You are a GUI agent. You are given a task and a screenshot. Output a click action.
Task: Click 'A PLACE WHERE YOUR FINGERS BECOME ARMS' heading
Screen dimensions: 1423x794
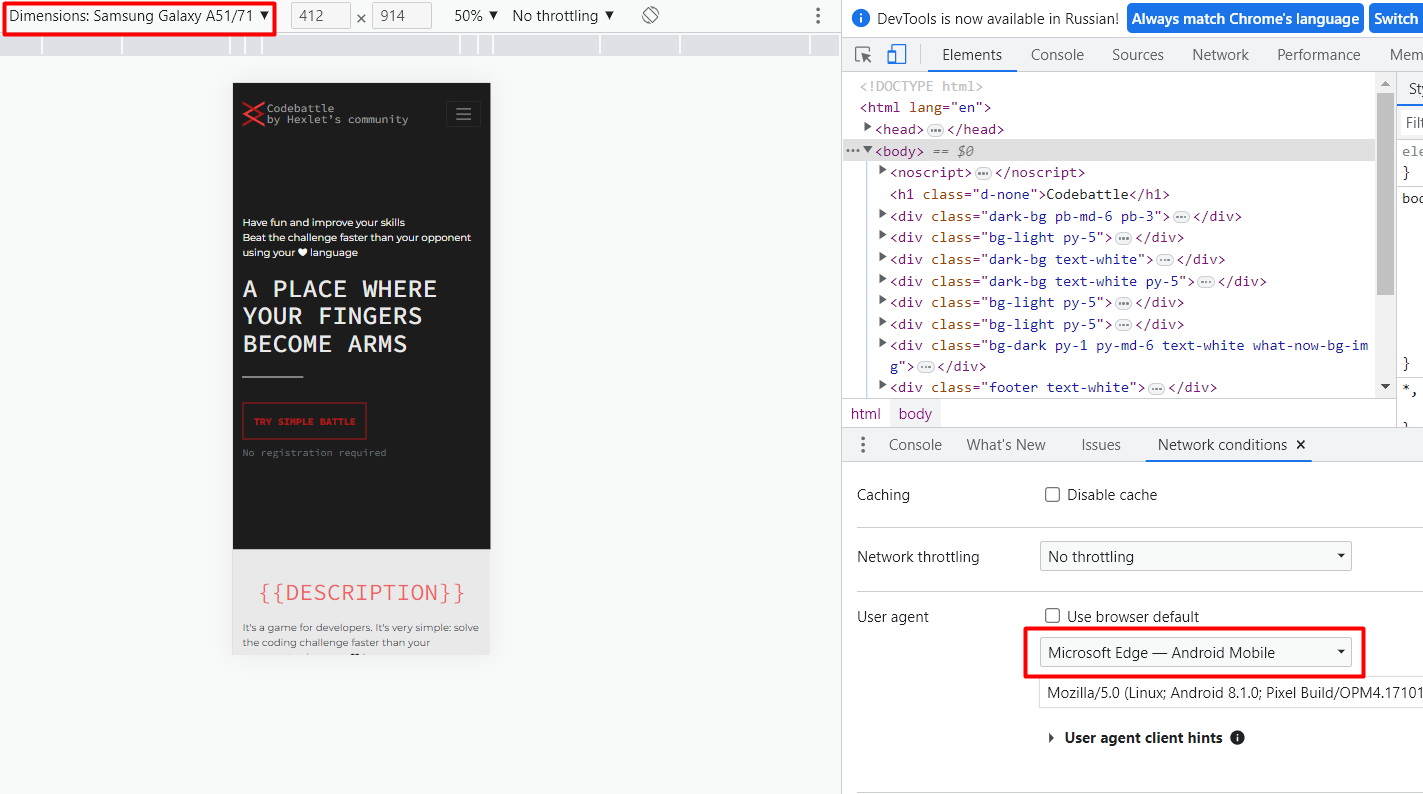(x=340, y=316)
